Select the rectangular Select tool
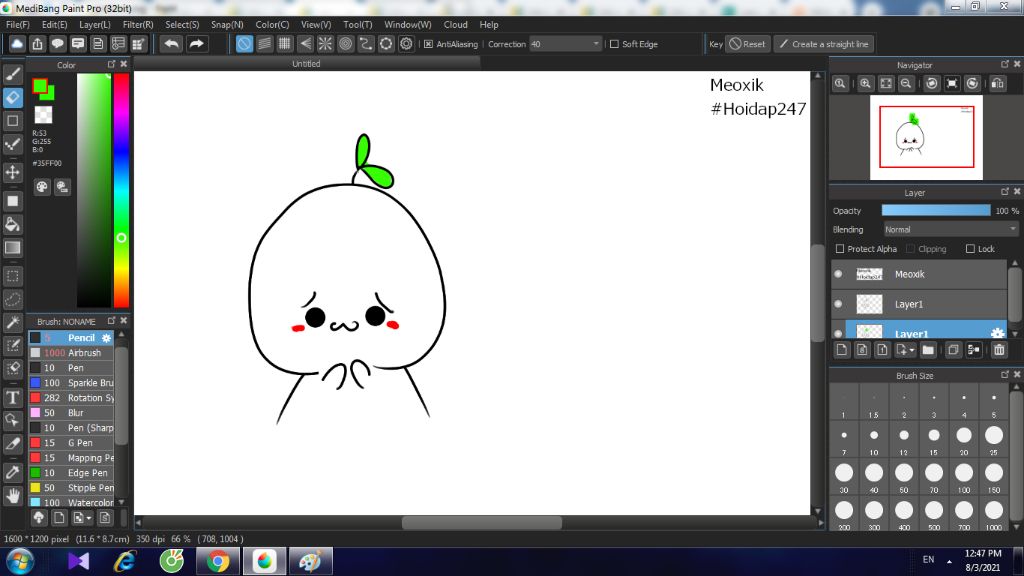The width and height of the screenshot is (1024, 576). pyautogui.click(x=12, y=276)
